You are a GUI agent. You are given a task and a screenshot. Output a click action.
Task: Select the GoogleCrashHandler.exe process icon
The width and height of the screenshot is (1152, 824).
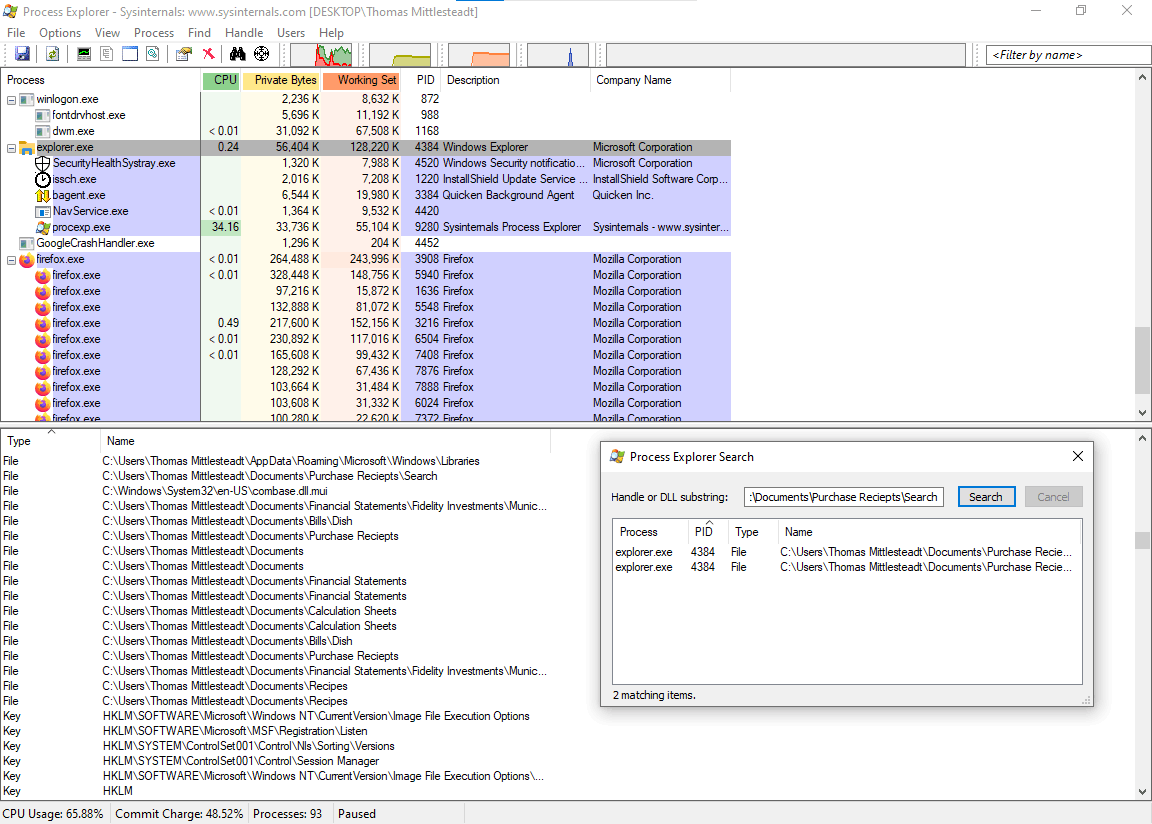pos(26,243)
